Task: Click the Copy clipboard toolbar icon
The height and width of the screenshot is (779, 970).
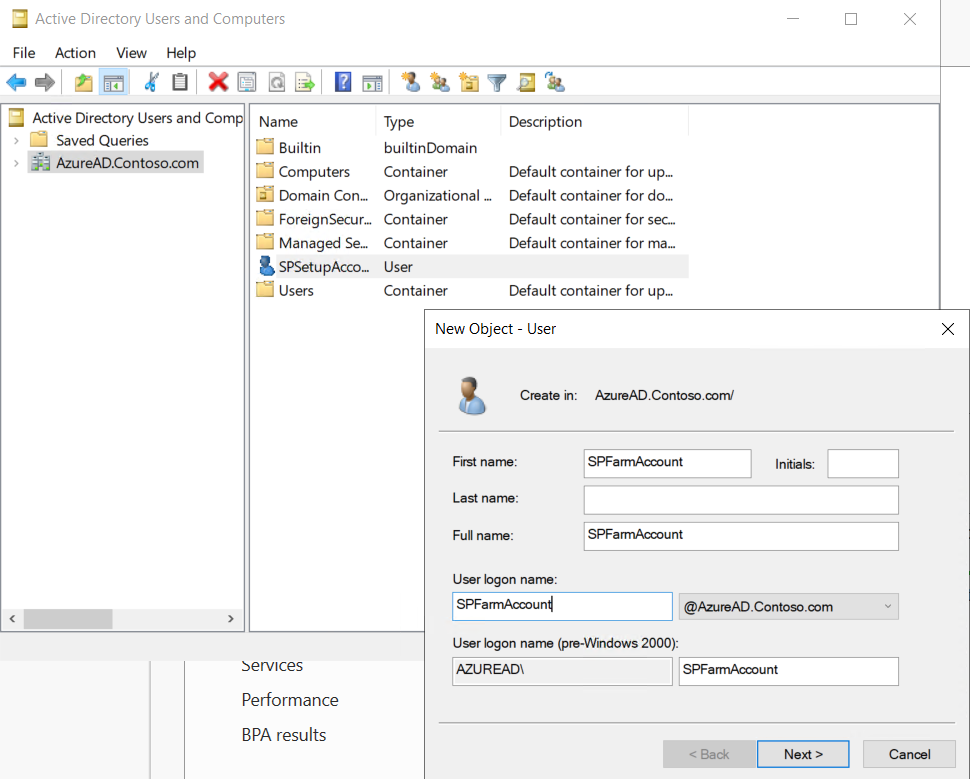Action: tap(179, 82)
